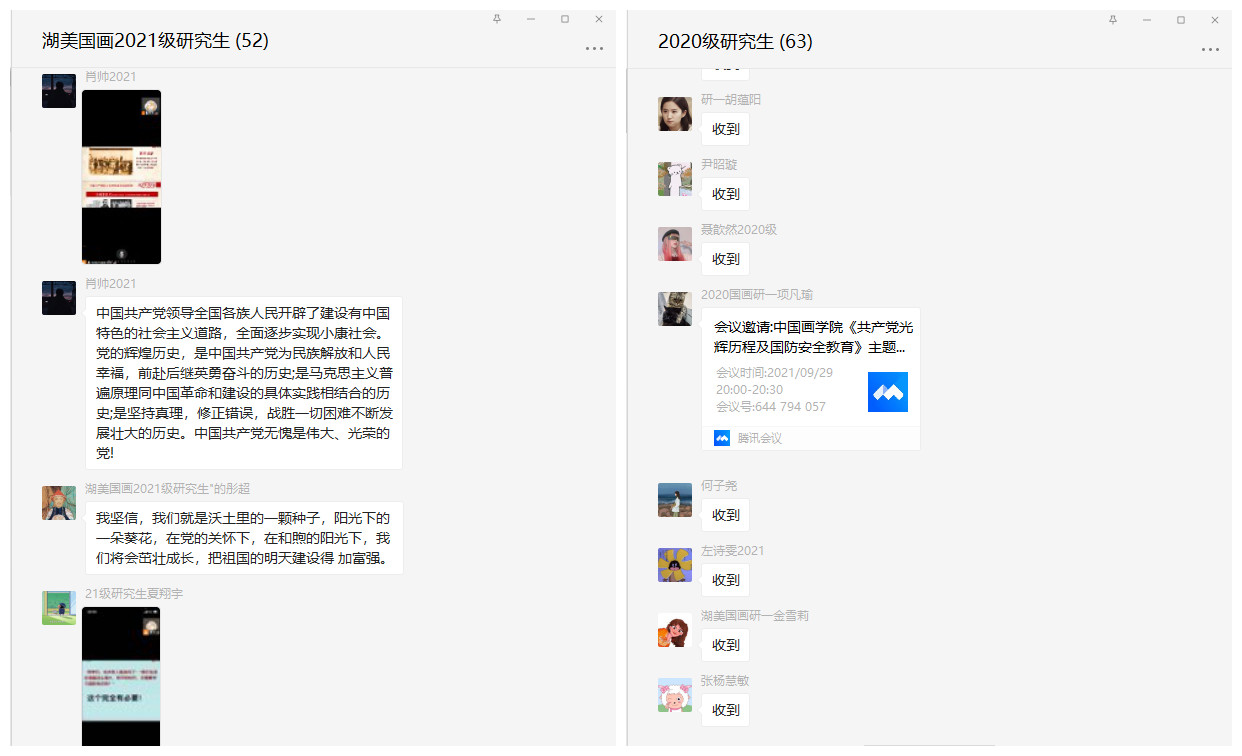Click 彭超's message starting with 我坚信

click(244, 538)
